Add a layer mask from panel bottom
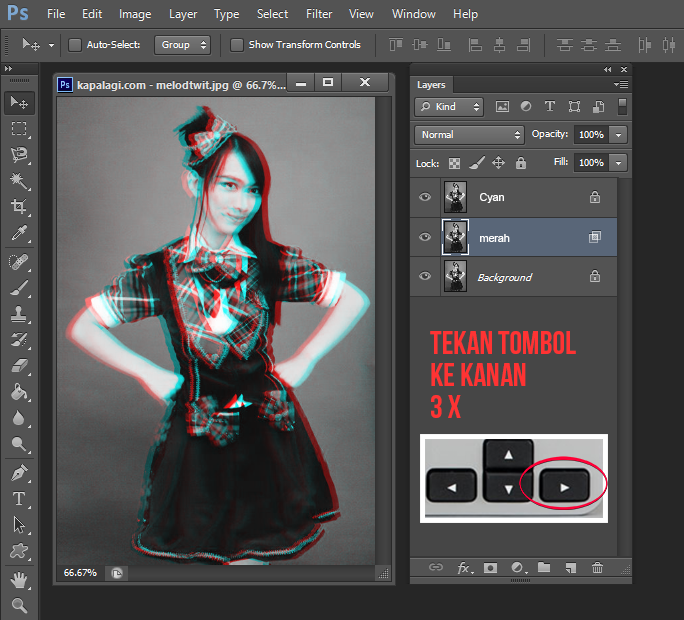The image size is (684, 620). [490, 567]
